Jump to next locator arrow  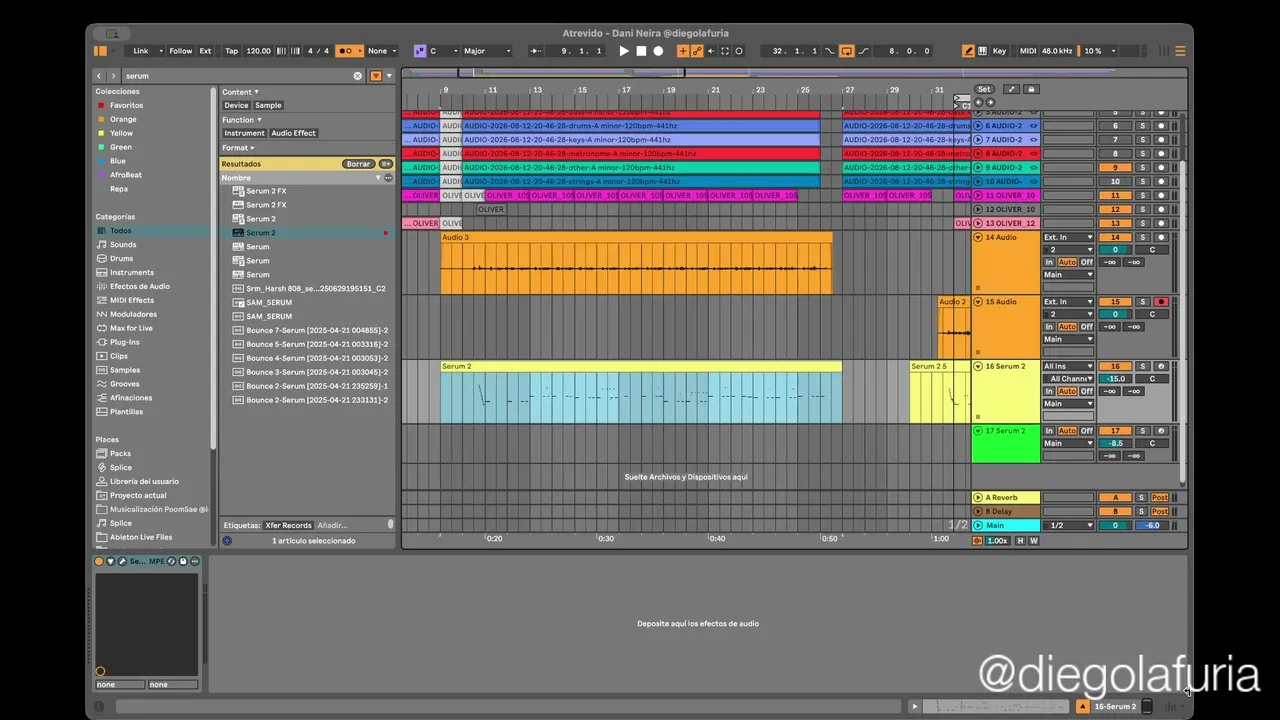pyautogui.click(x=991, y=102)
